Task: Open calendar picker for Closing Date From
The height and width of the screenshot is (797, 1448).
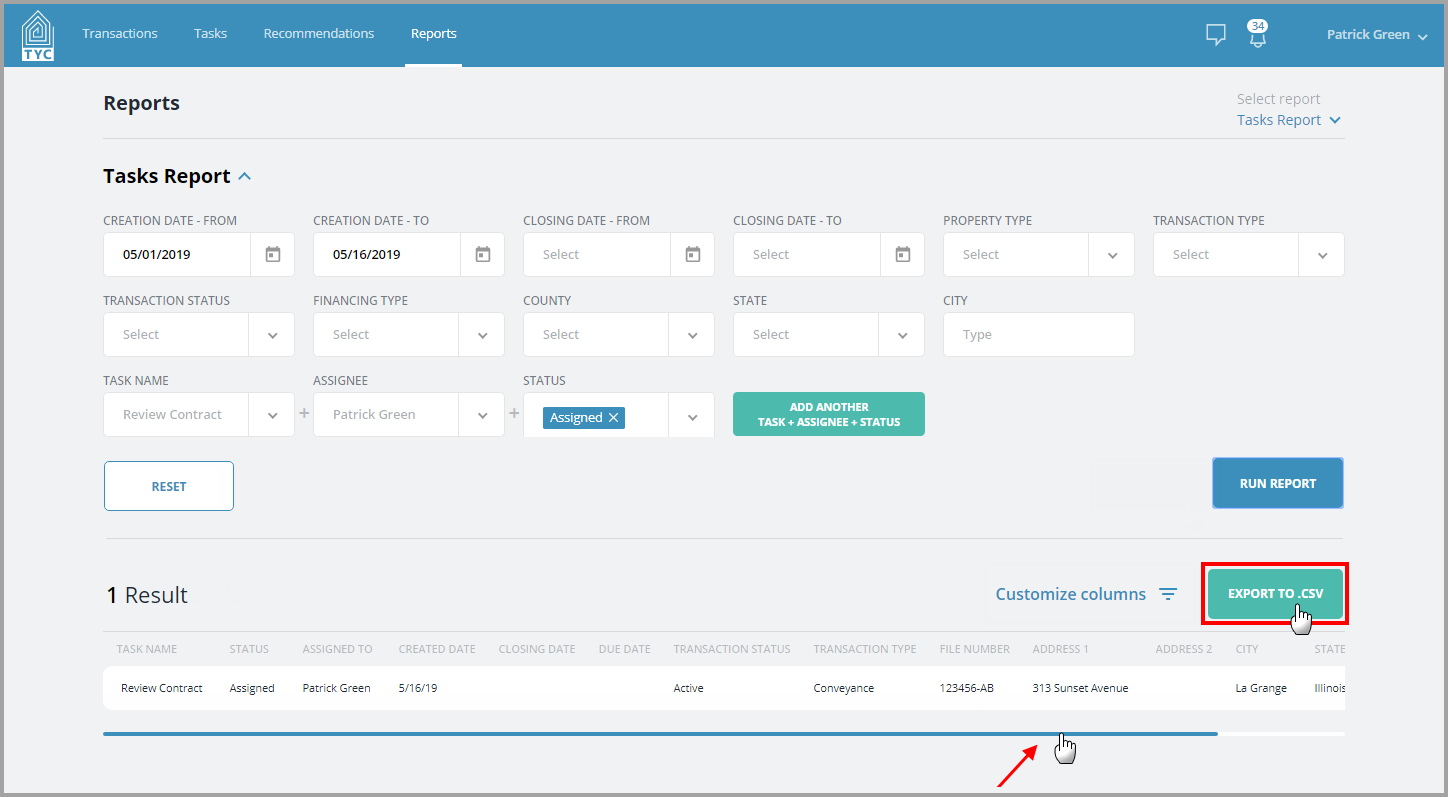Action: 692,254
